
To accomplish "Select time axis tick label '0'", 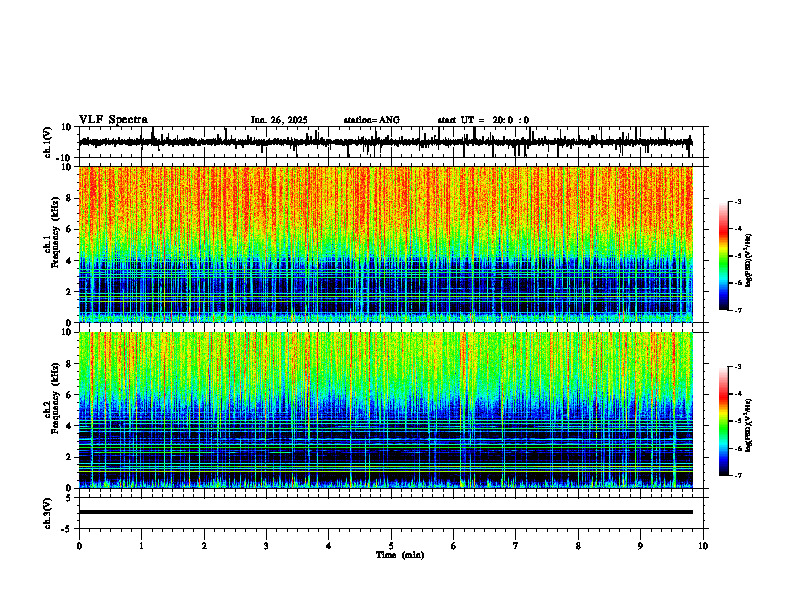I will coord(79,546).
